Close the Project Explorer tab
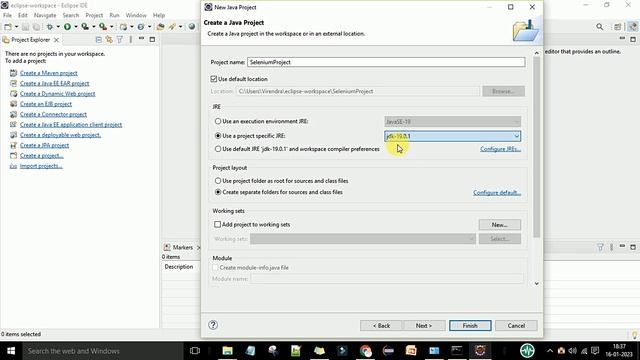Viewport: 640px width, 360px height. pyautogui.click(x=56, y=40)
